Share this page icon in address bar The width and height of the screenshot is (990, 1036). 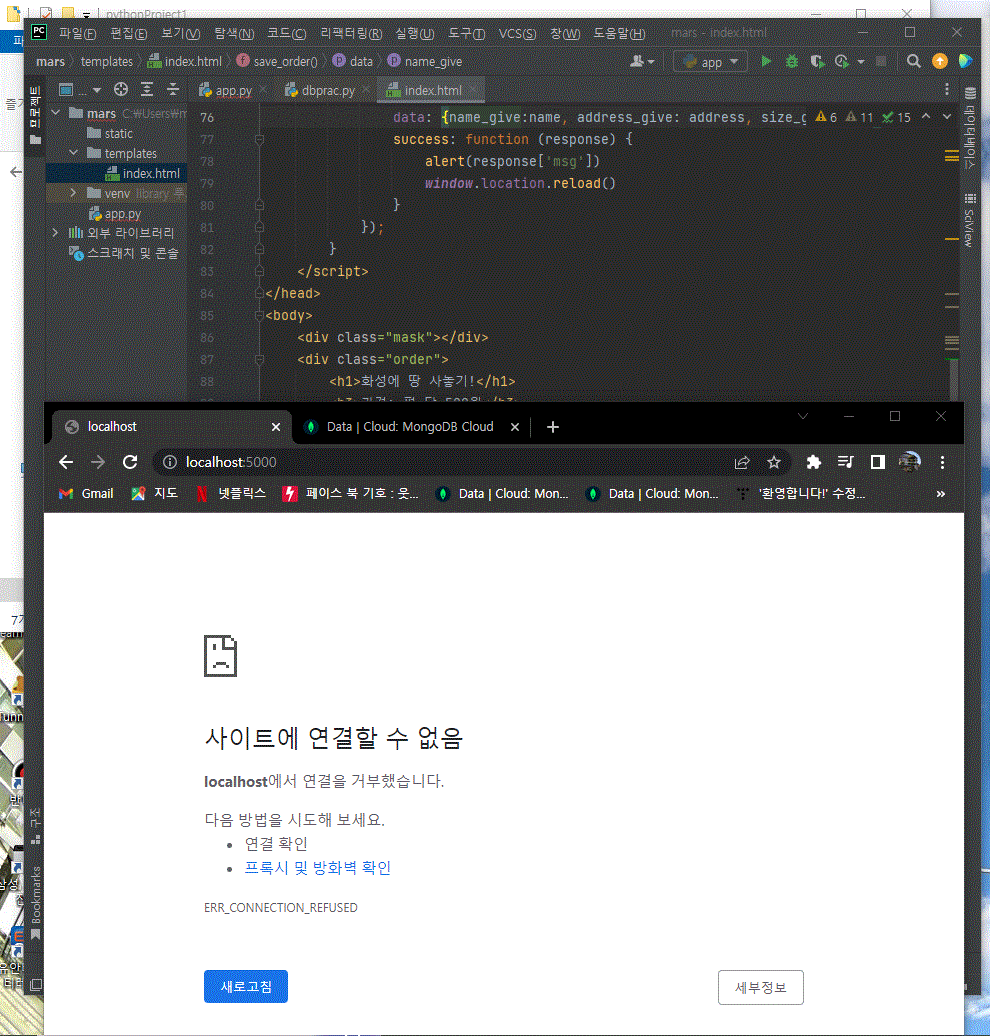742,462
